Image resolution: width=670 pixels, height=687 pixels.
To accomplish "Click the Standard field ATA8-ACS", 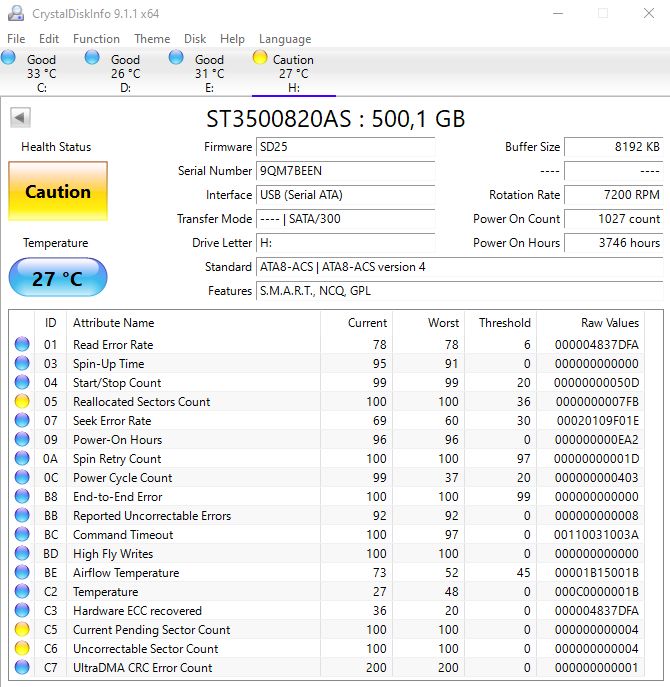I will pos(460,267).
